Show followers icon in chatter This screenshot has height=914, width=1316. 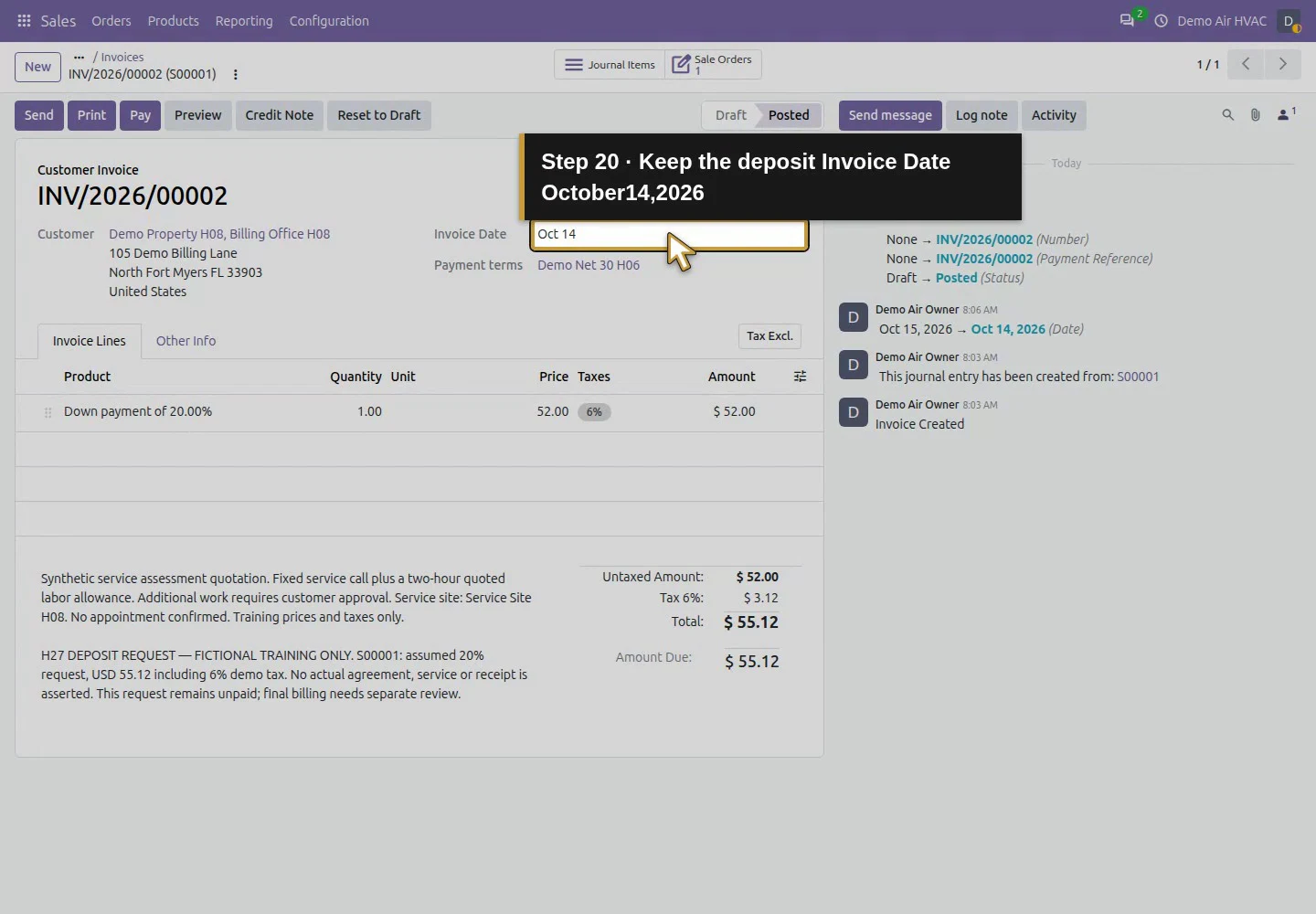[1286, 114]
